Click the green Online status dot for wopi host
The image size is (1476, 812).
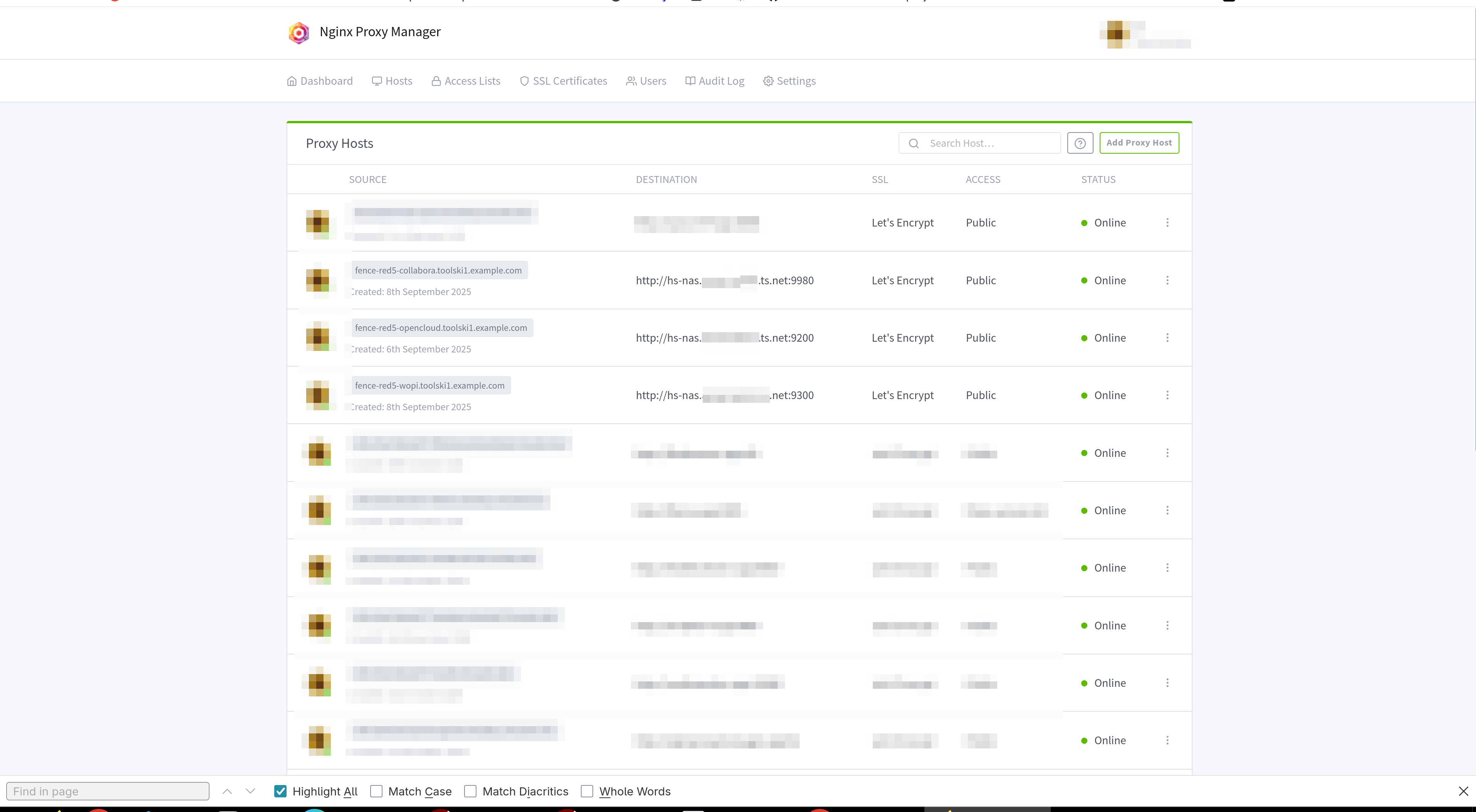coord(1084,395)
